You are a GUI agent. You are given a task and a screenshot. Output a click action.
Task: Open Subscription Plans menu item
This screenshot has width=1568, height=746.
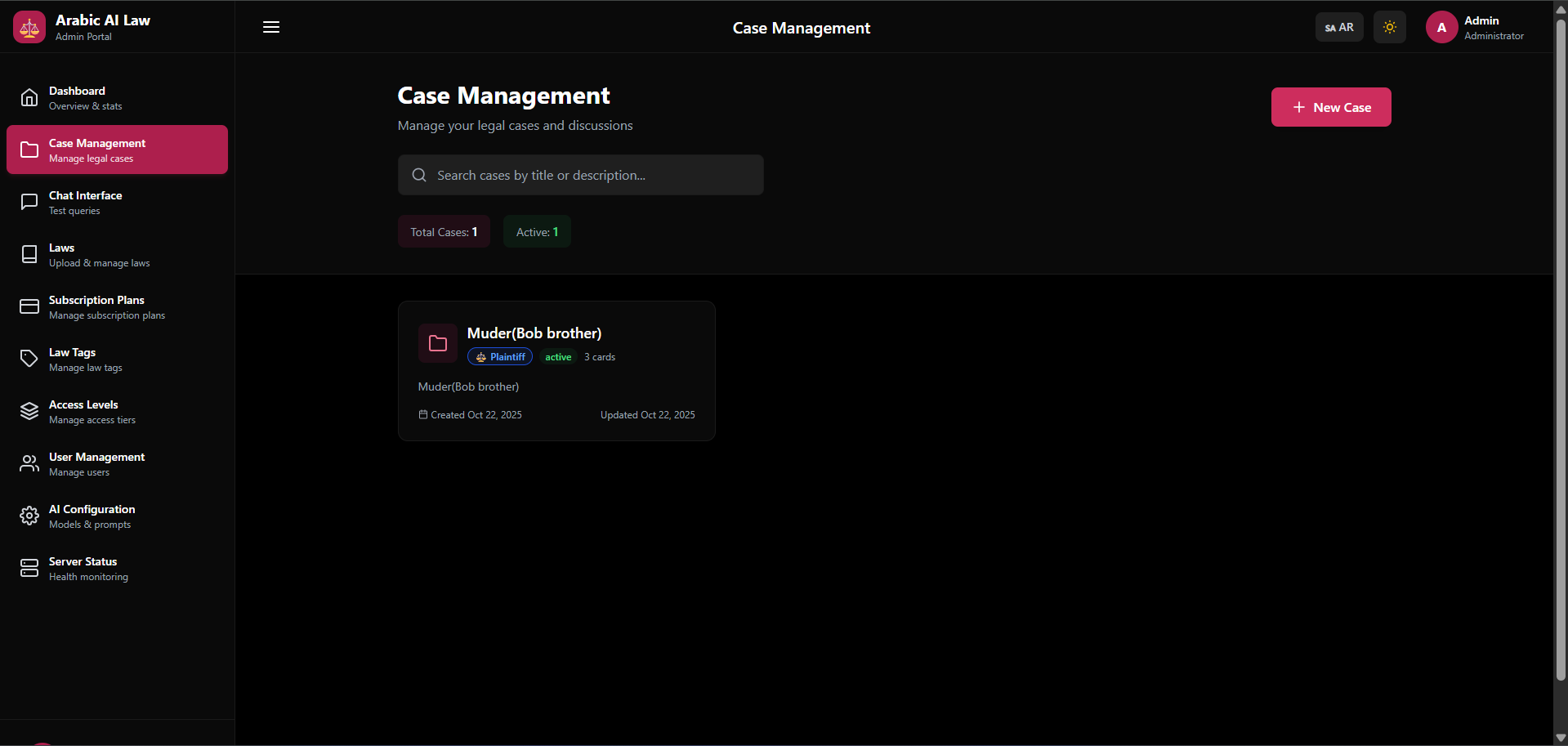point(118,307)
